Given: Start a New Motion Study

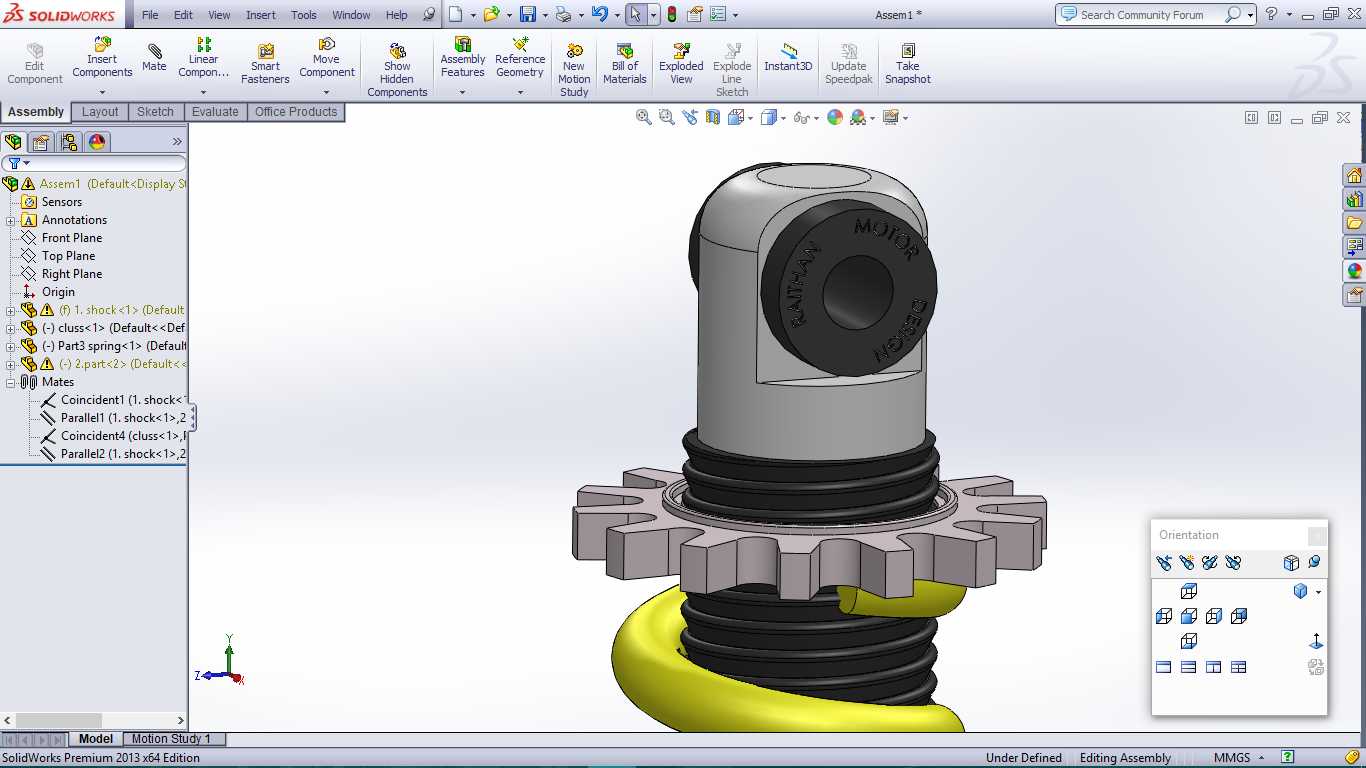Looking at the screenshot, I should click(x=574, y=70).
